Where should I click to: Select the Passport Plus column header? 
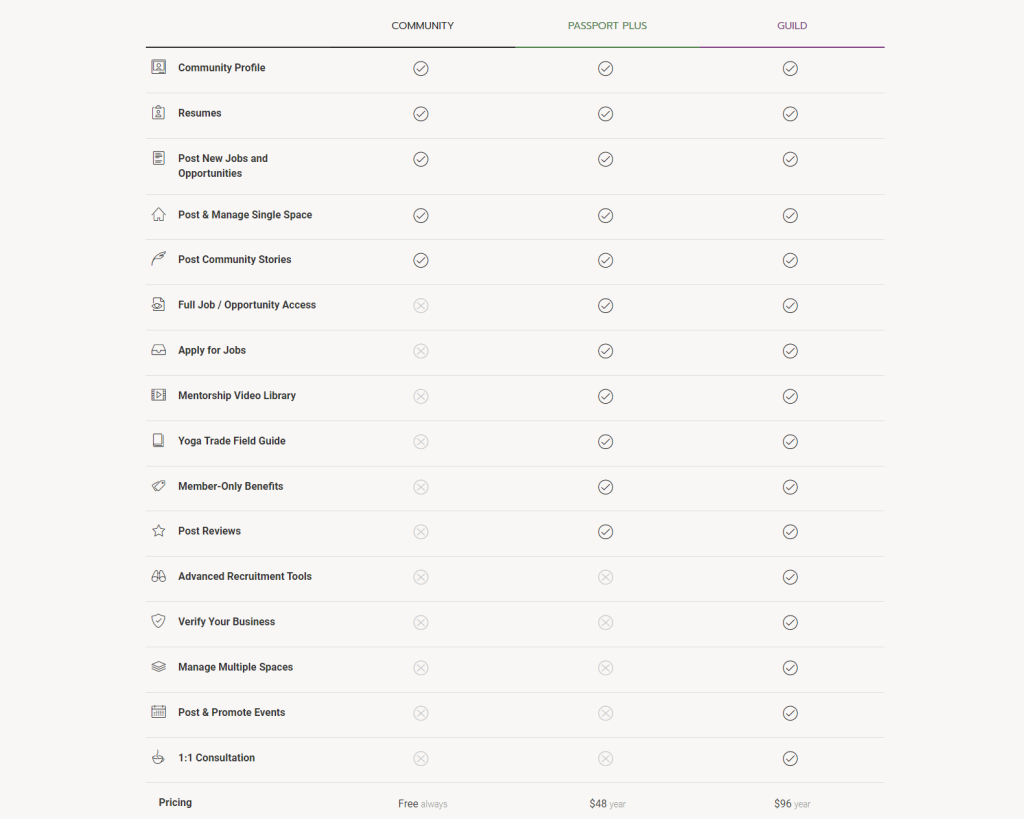coord(607,26)
